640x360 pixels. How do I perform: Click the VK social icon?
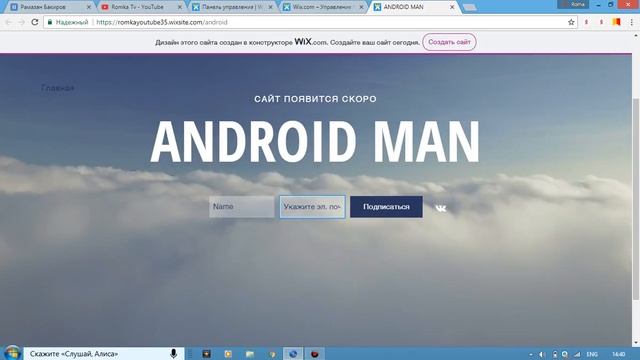(441, 208)
